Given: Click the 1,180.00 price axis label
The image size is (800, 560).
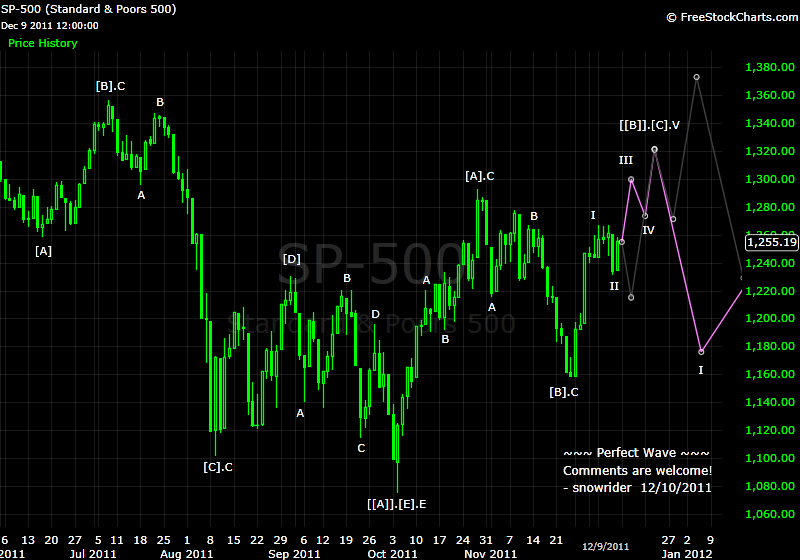Looking at the screenshot, I should point(770,346).
